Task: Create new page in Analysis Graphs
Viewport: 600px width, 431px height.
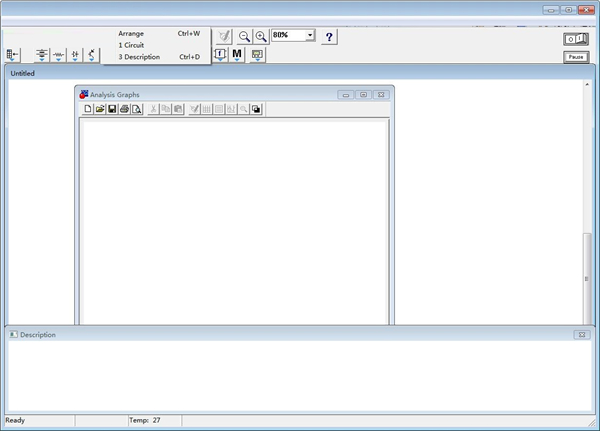Action: 88,109
